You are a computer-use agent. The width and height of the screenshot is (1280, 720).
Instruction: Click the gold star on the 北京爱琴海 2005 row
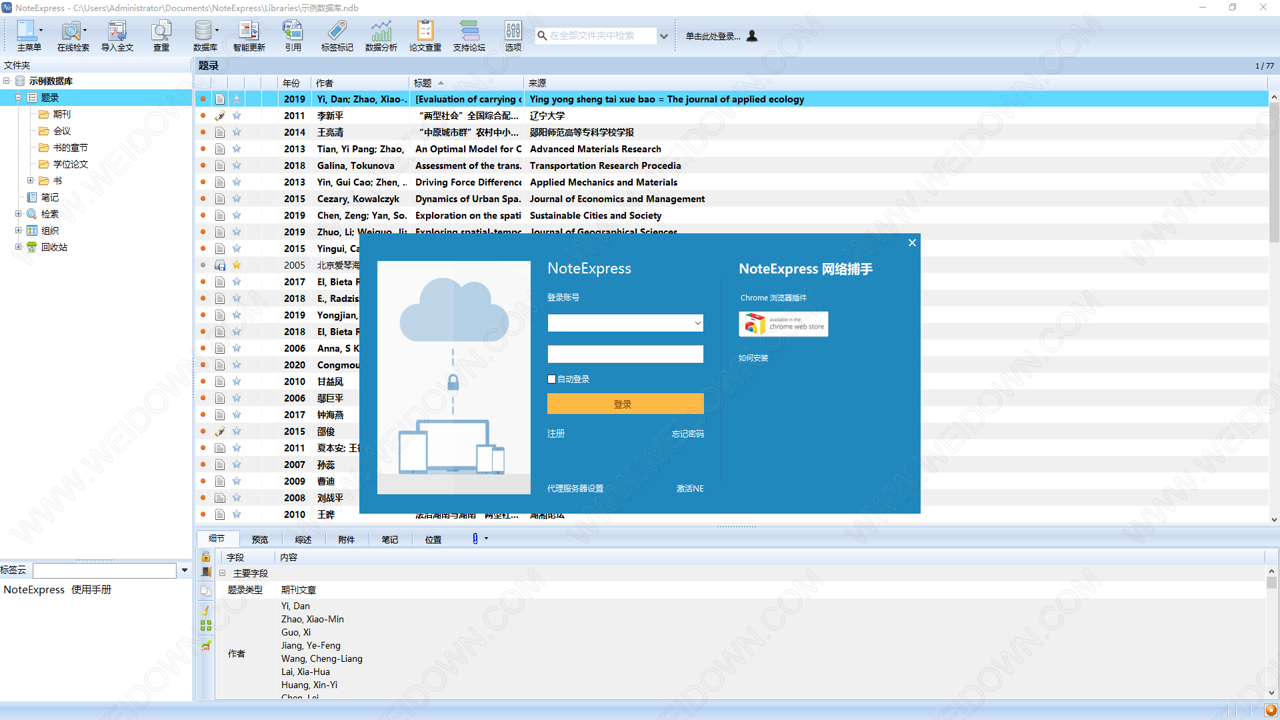237,265
